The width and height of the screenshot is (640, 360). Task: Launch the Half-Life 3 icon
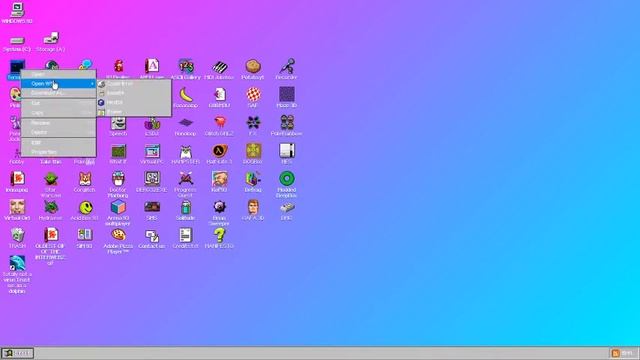tap(219, 154)
